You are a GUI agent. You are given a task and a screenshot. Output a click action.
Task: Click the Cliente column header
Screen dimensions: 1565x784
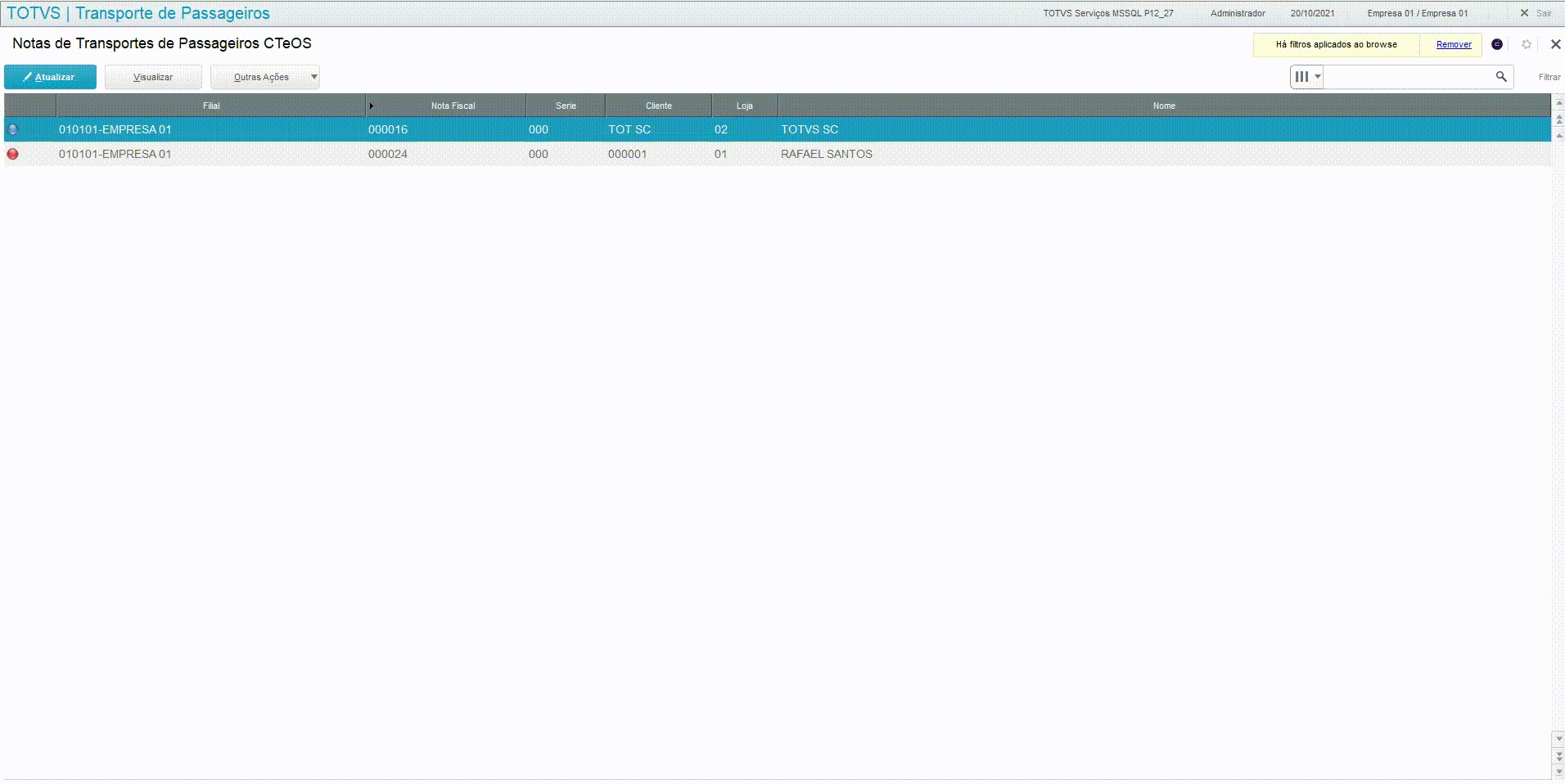pos(659,106)
